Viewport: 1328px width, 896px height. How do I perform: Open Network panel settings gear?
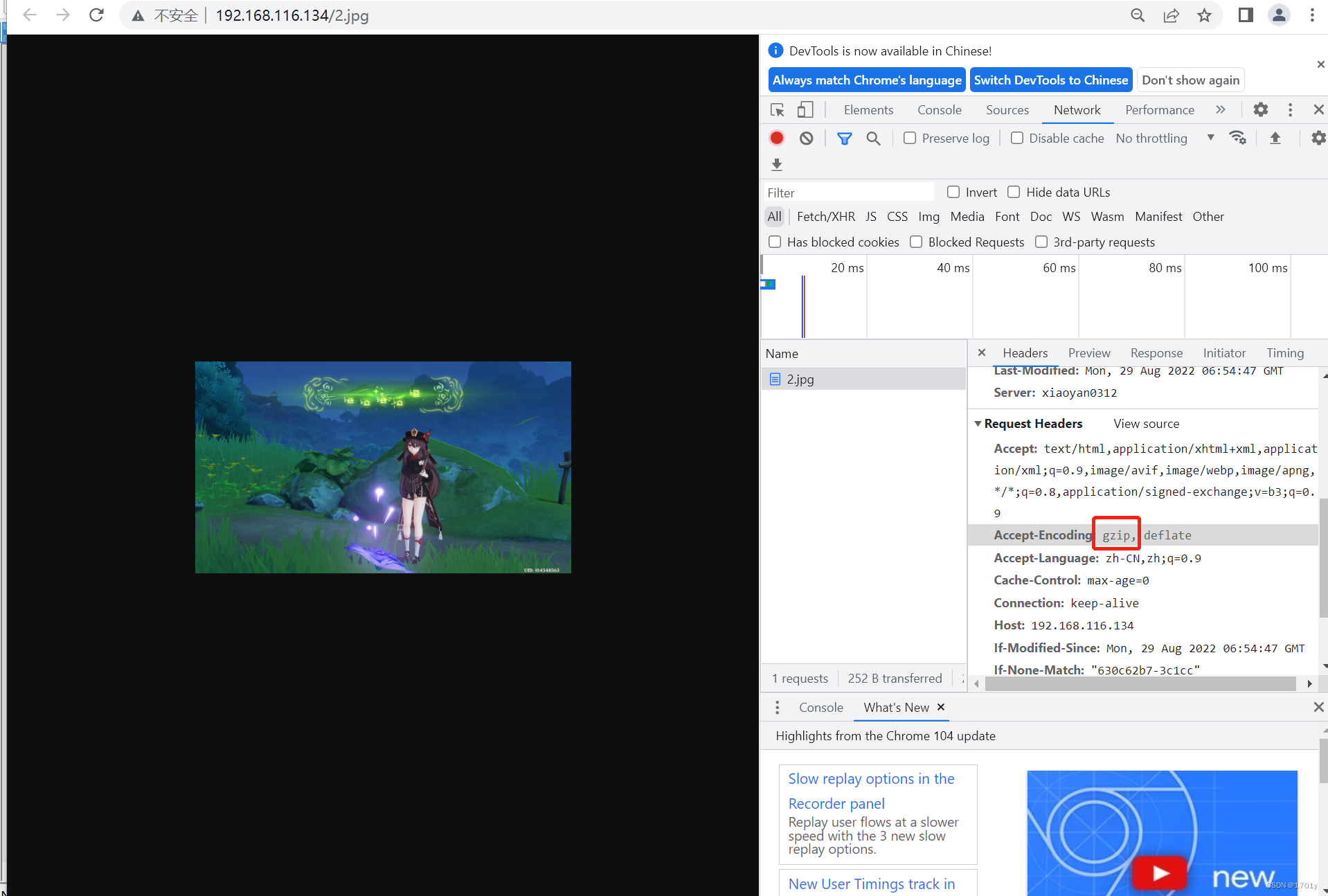pyautogui.click(x=1318, y=138)
